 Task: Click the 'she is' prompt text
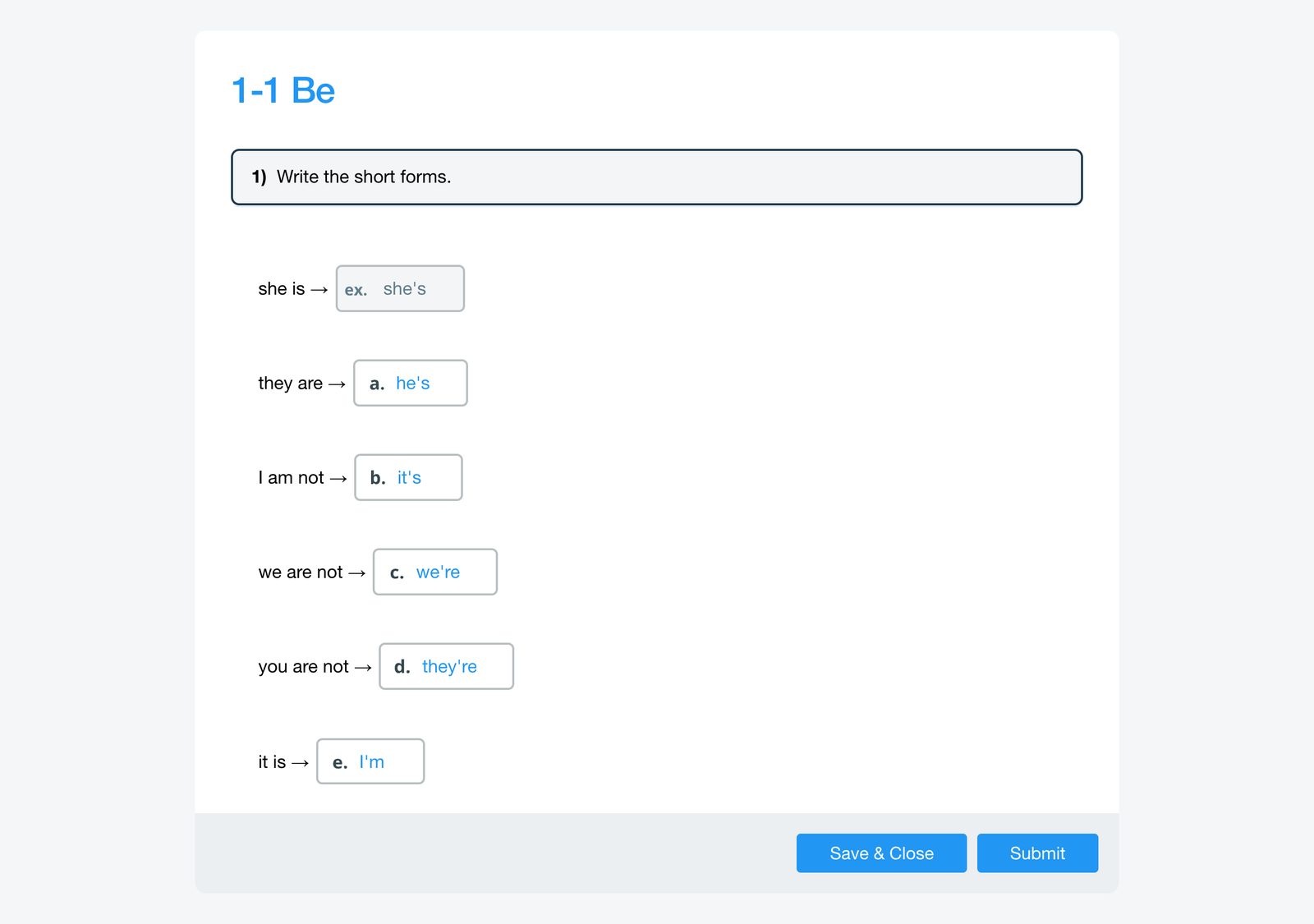(x=281, y=289)
